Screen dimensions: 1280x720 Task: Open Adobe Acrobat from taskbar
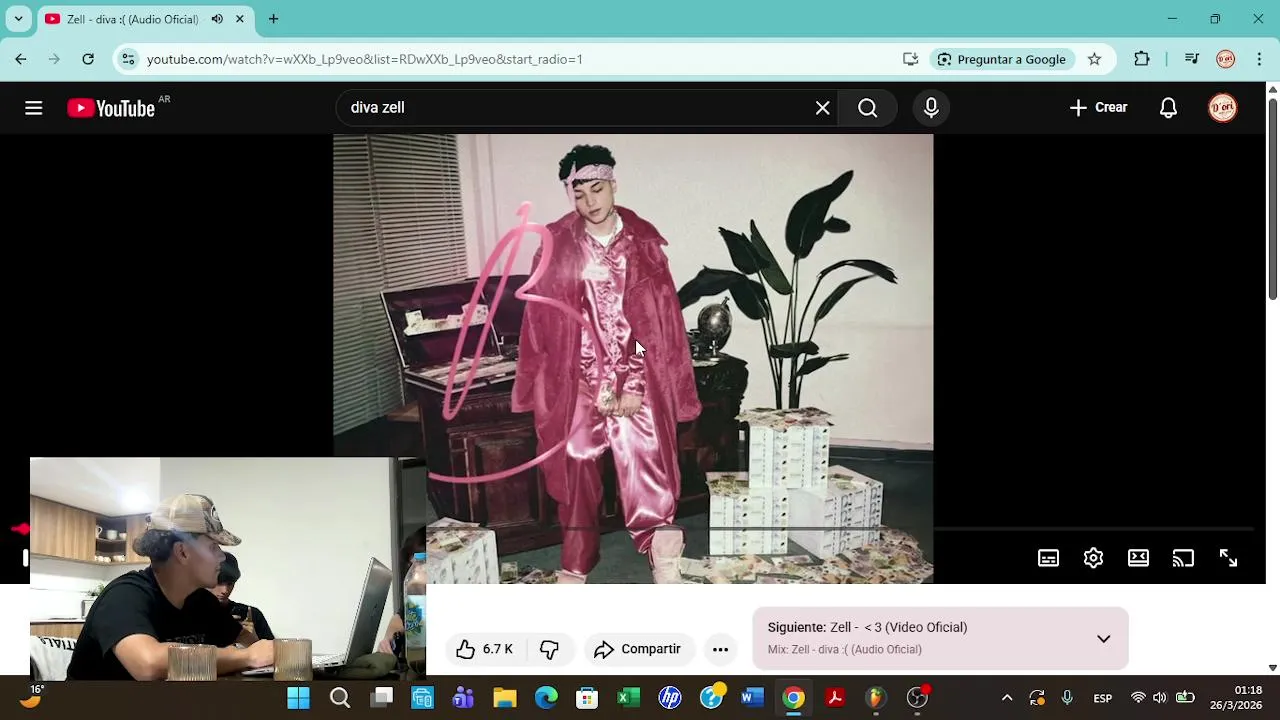coord(835,698)
